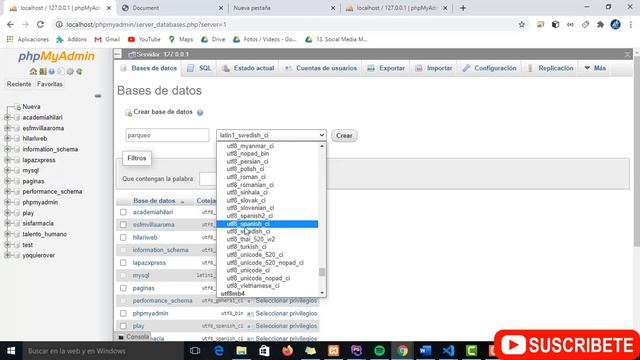Select utf8_spanish_ci collation option
The height and width of the screenshot is (360, 640).
coord(267,224)
